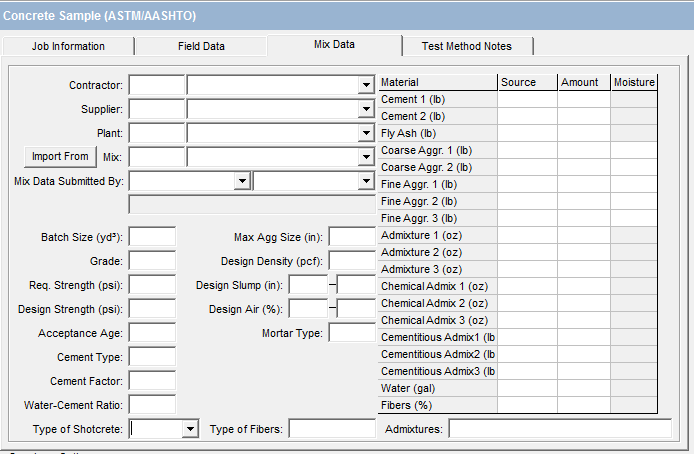
Task: Expand the Type of Shotcrete dropdown
Action: 190,429
